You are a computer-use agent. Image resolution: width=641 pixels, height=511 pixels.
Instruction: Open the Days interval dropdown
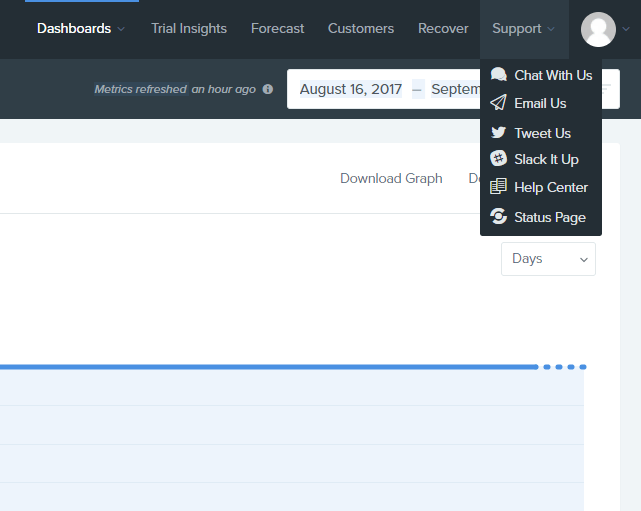(x=548, y=259)
